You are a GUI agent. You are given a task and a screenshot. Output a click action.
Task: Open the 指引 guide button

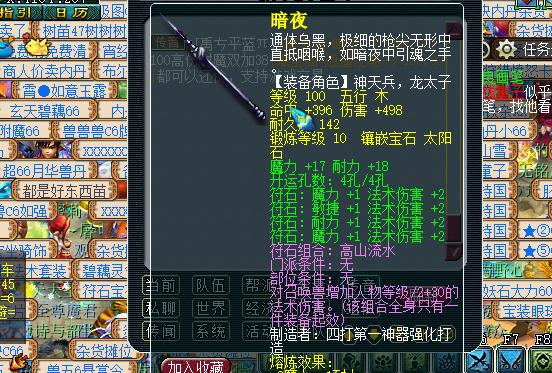pyautogui.click(x=20, y=13)
